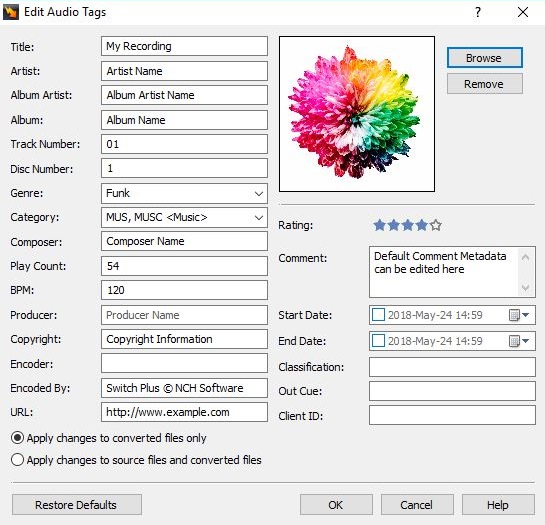This screenshot has height=525, width=545.
Task: Click the Switch app icon in title bar
Action: coord(11,12)
